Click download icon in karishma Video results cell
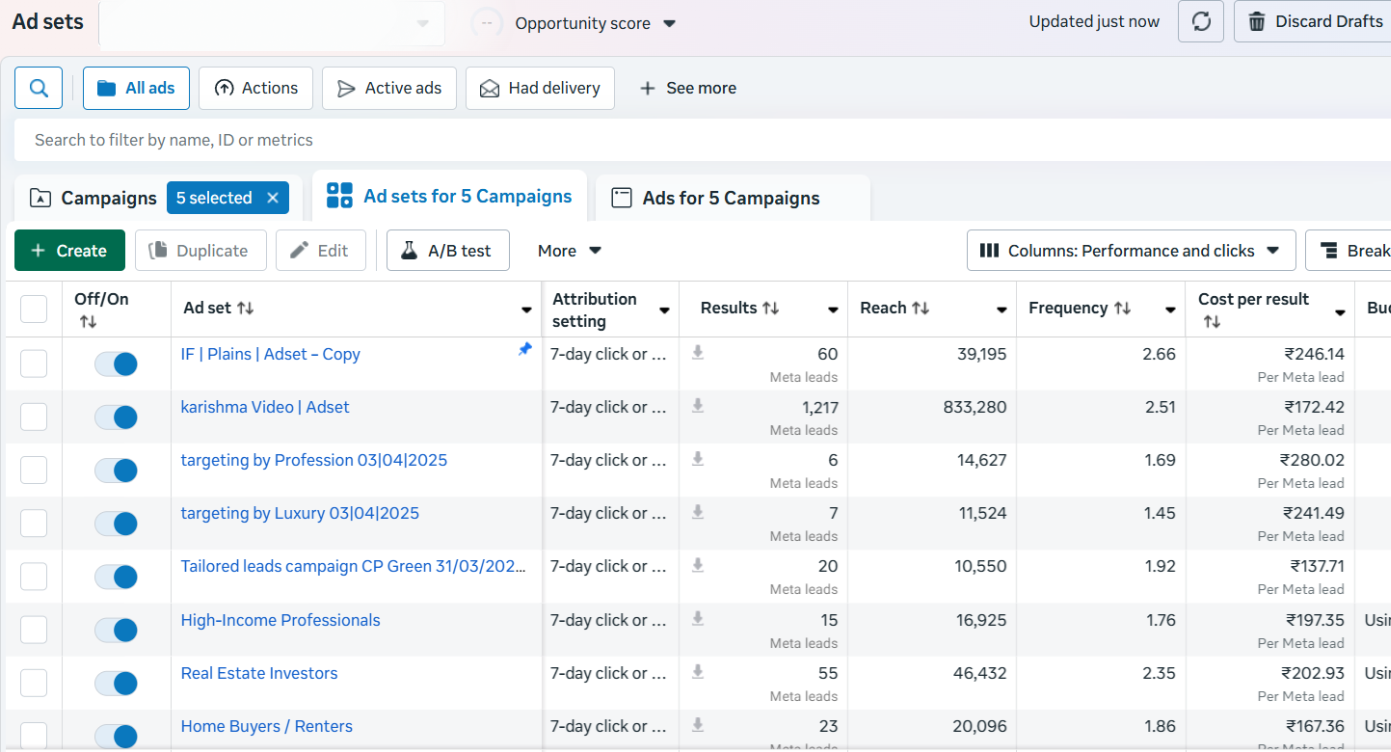The width and height of the screenshot is (1391, 752). [x=698, y=405]
